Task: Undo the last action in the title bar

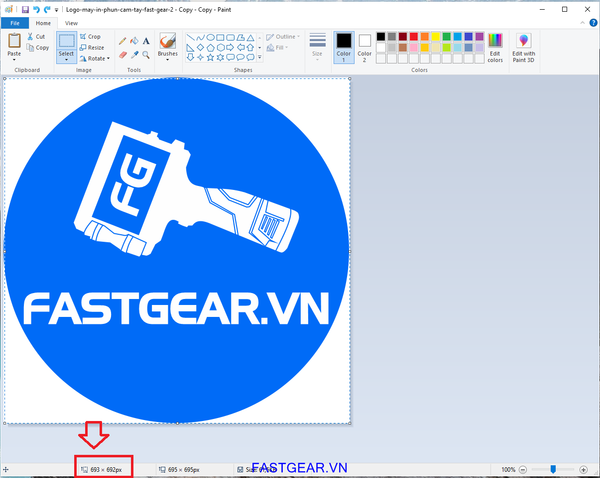Action: 36,10
